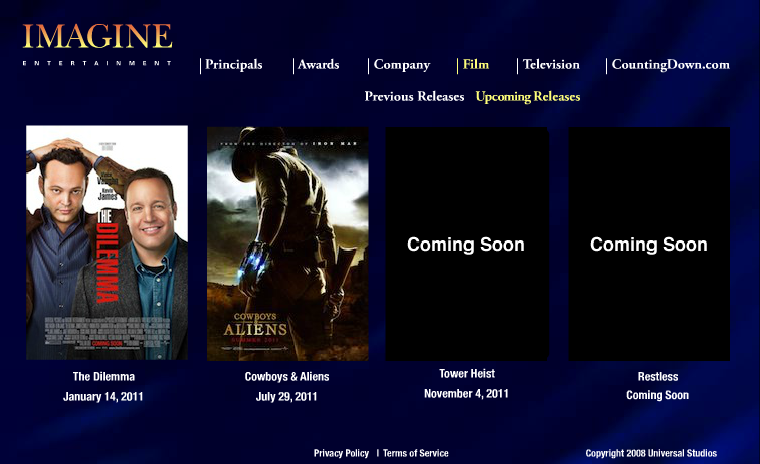Image resolution: width=760 pixels, height=464 pixels.
Task: Open The Dilemma movie poster
Action: click(x=107, y=242)
